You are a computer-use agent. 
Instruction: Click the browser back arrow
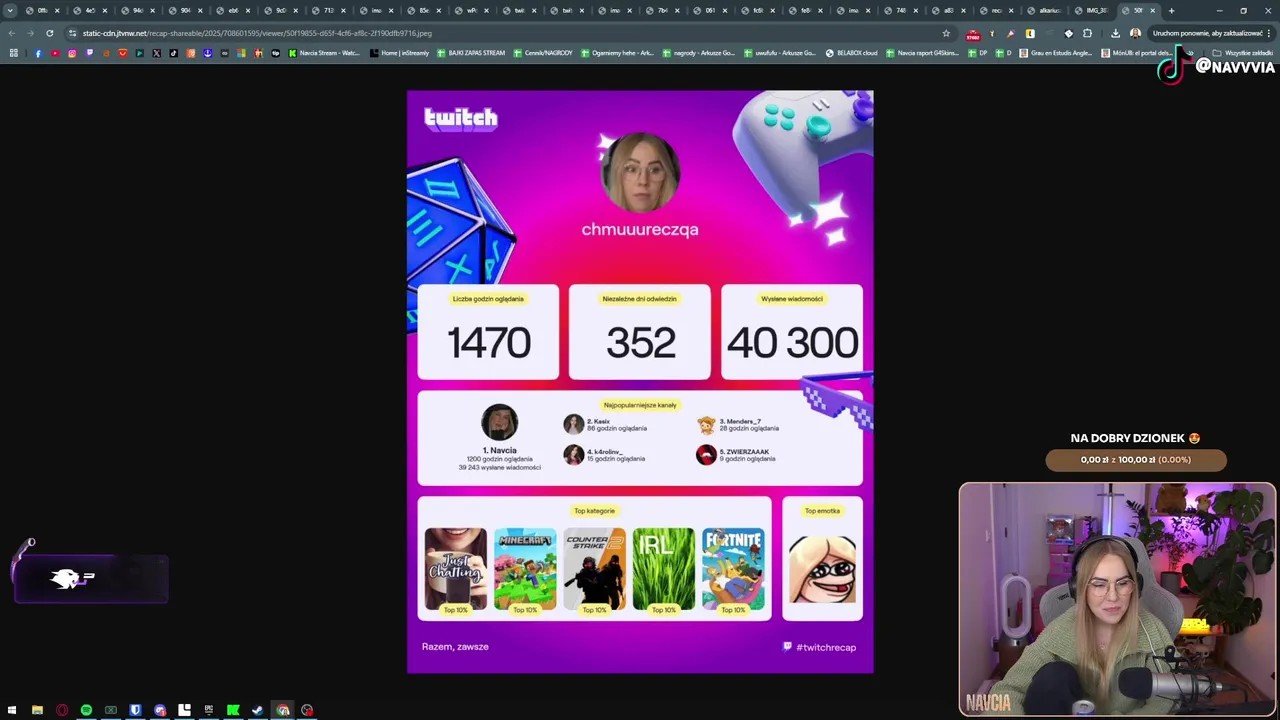point(12,33)
